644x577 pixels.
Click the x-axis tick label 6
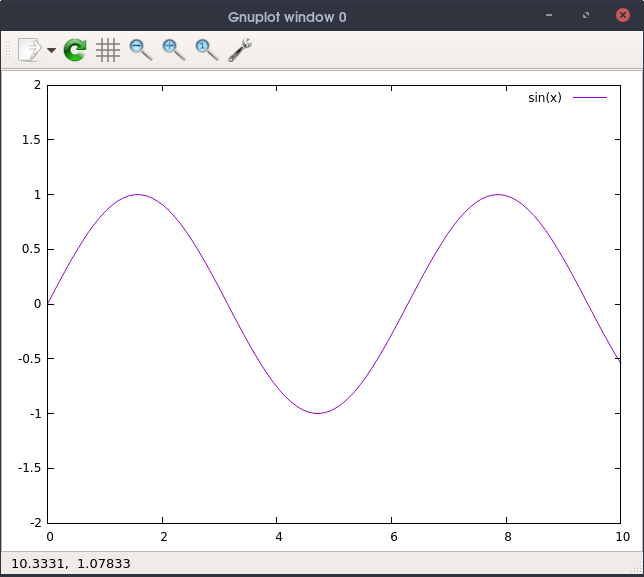tap(393, 537)
